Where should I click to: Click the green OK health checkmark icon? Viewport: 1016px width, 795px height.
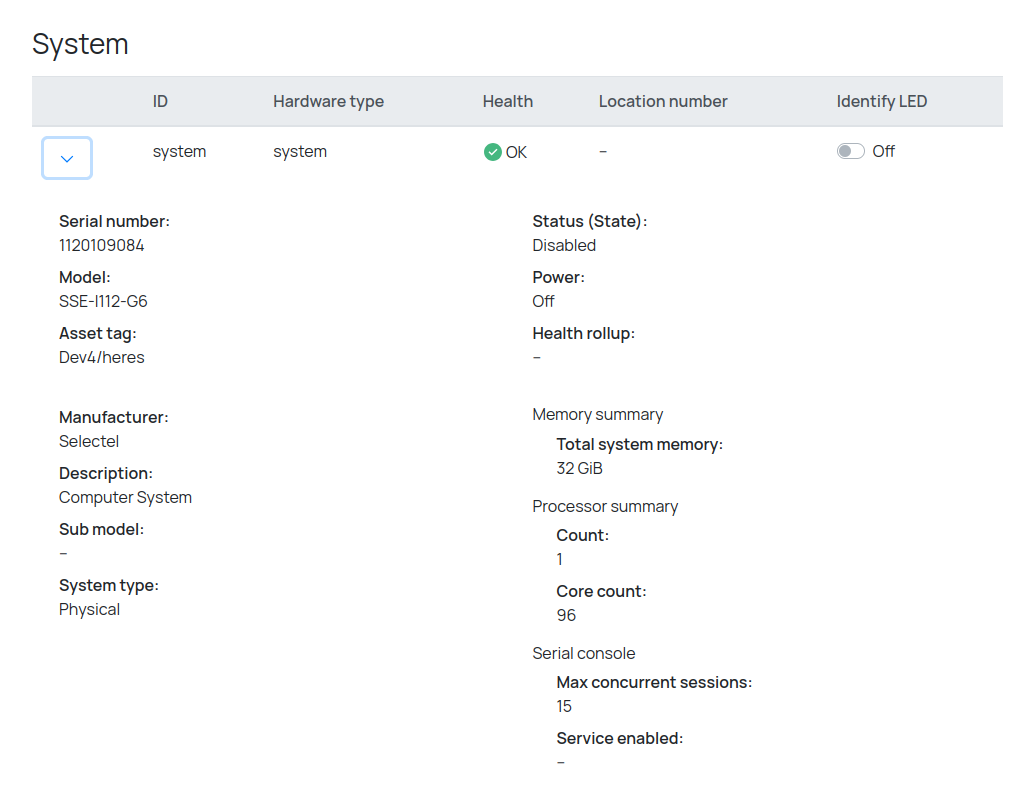click(x=492, y=152)
